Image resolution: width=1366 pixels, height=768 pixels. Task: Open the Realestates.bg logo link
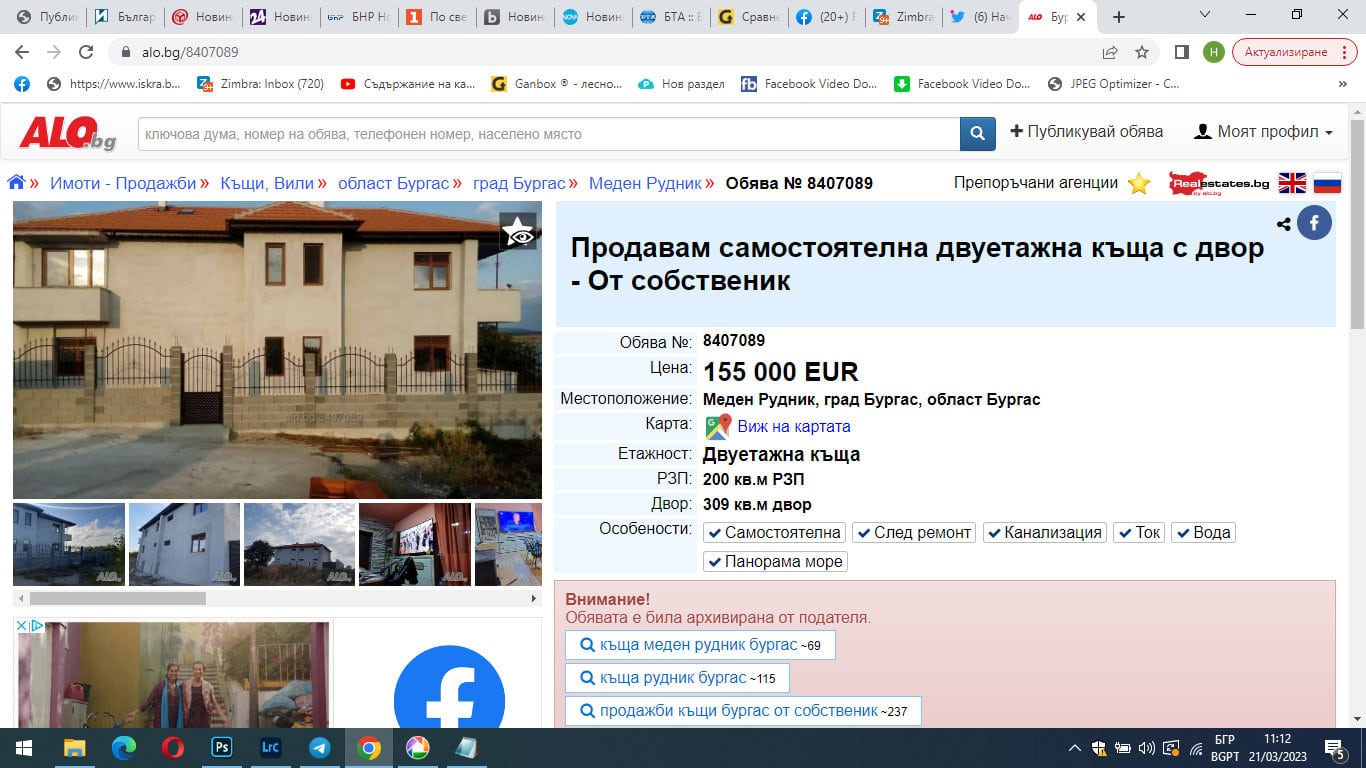click(x=1218, y=183)
